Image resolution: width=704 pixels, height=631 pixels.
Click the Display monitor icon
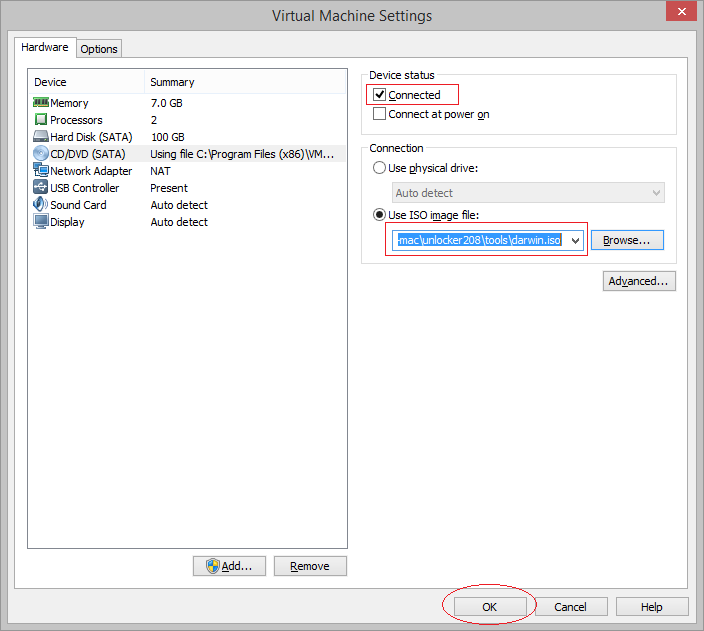(x=40, y=221)
